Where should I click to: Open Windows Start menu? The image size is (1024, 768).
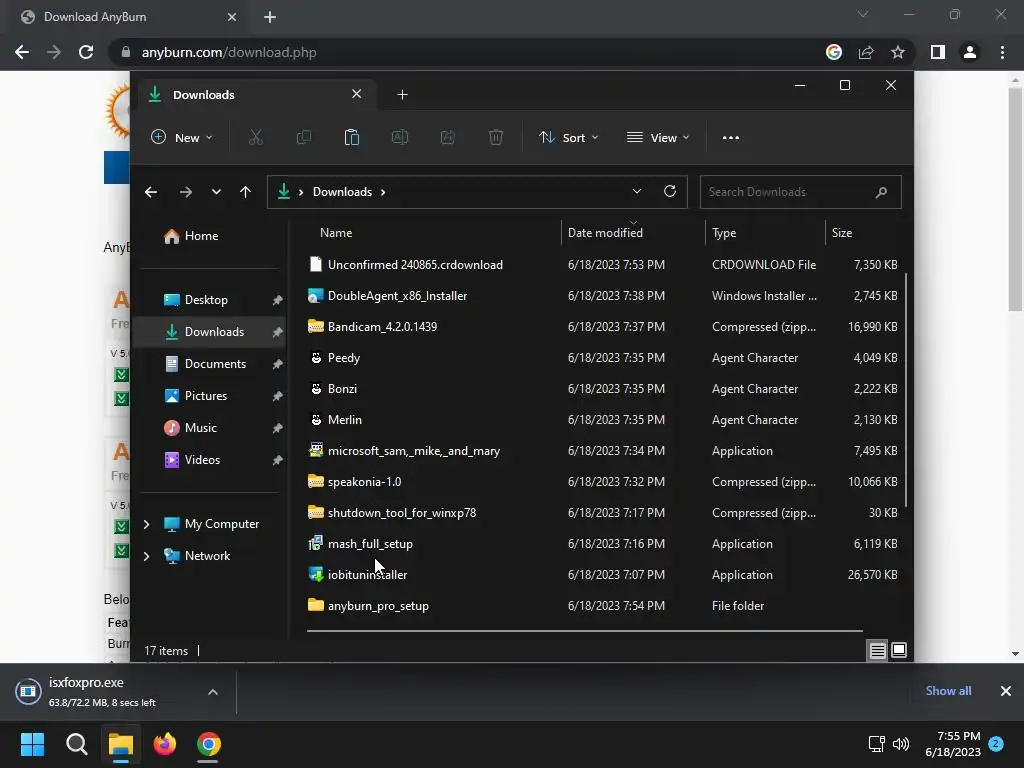32,744
